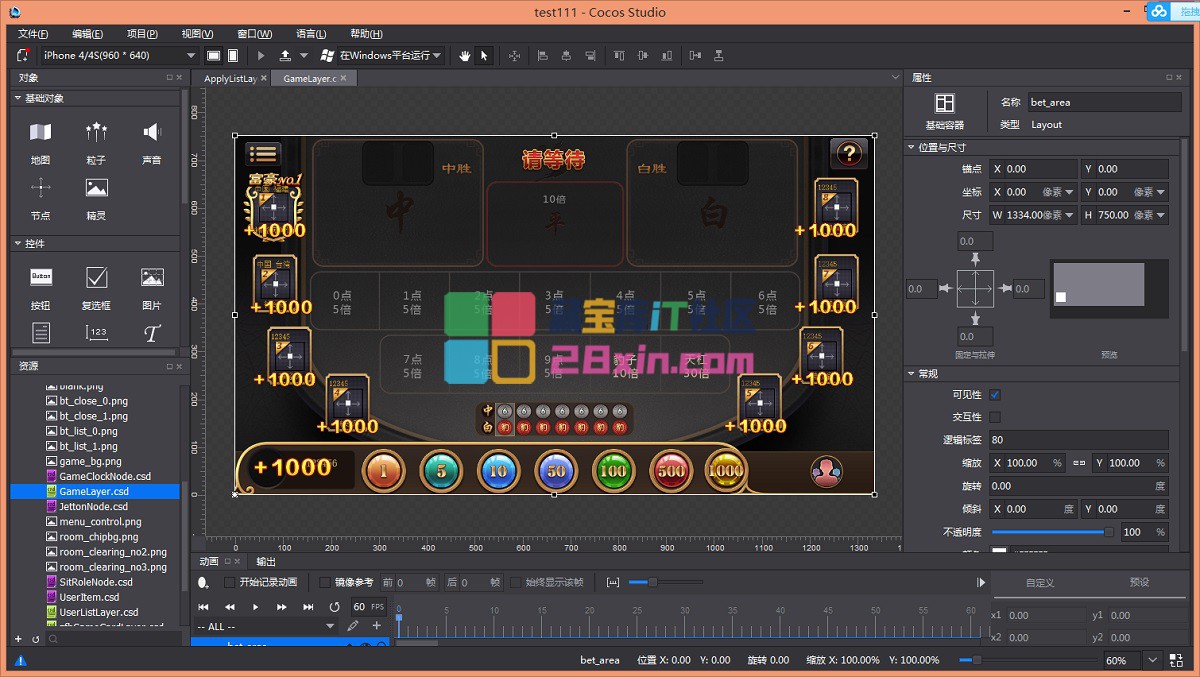Switch canvas to portrait orientation
Image resolution: width=1200 pixels, height=677 pixels.
pyautogui.click(x=233, y=56)
